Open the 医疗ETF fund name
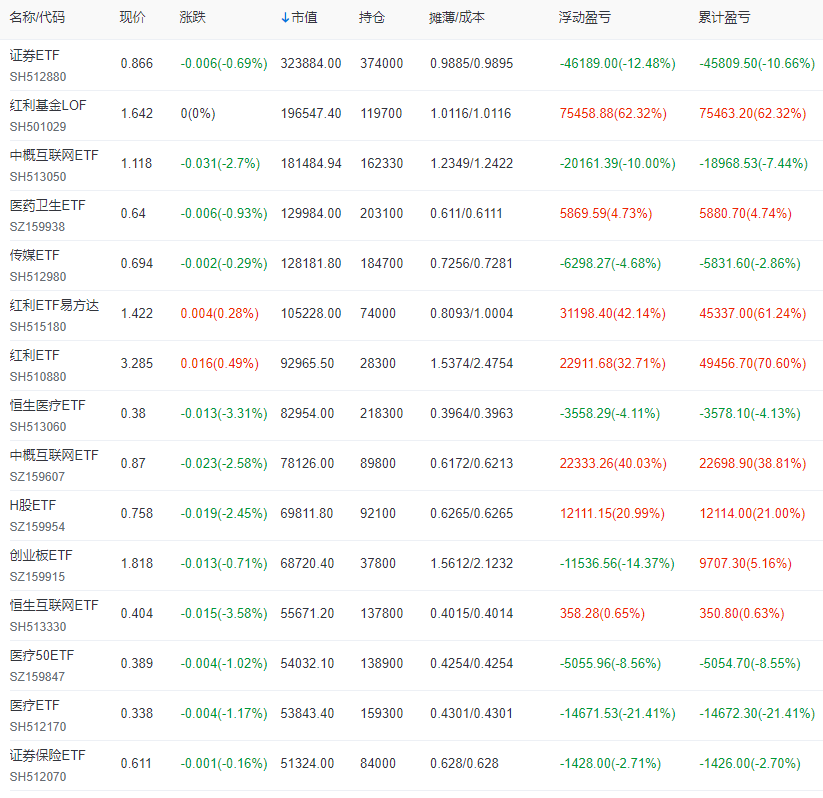Image resolution: width=823 pixels, height=798 pixels. coord(35,705)
